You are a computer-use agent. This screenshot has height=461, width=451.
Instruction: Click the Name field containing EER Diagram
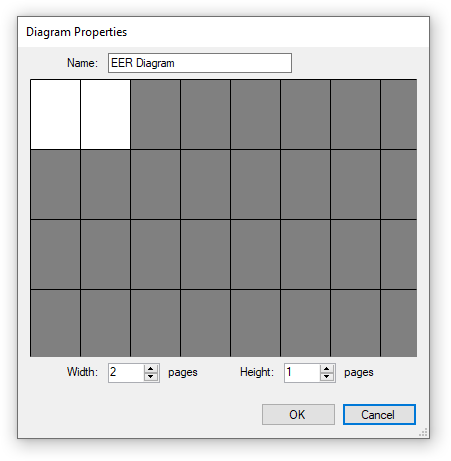[200, 63]
